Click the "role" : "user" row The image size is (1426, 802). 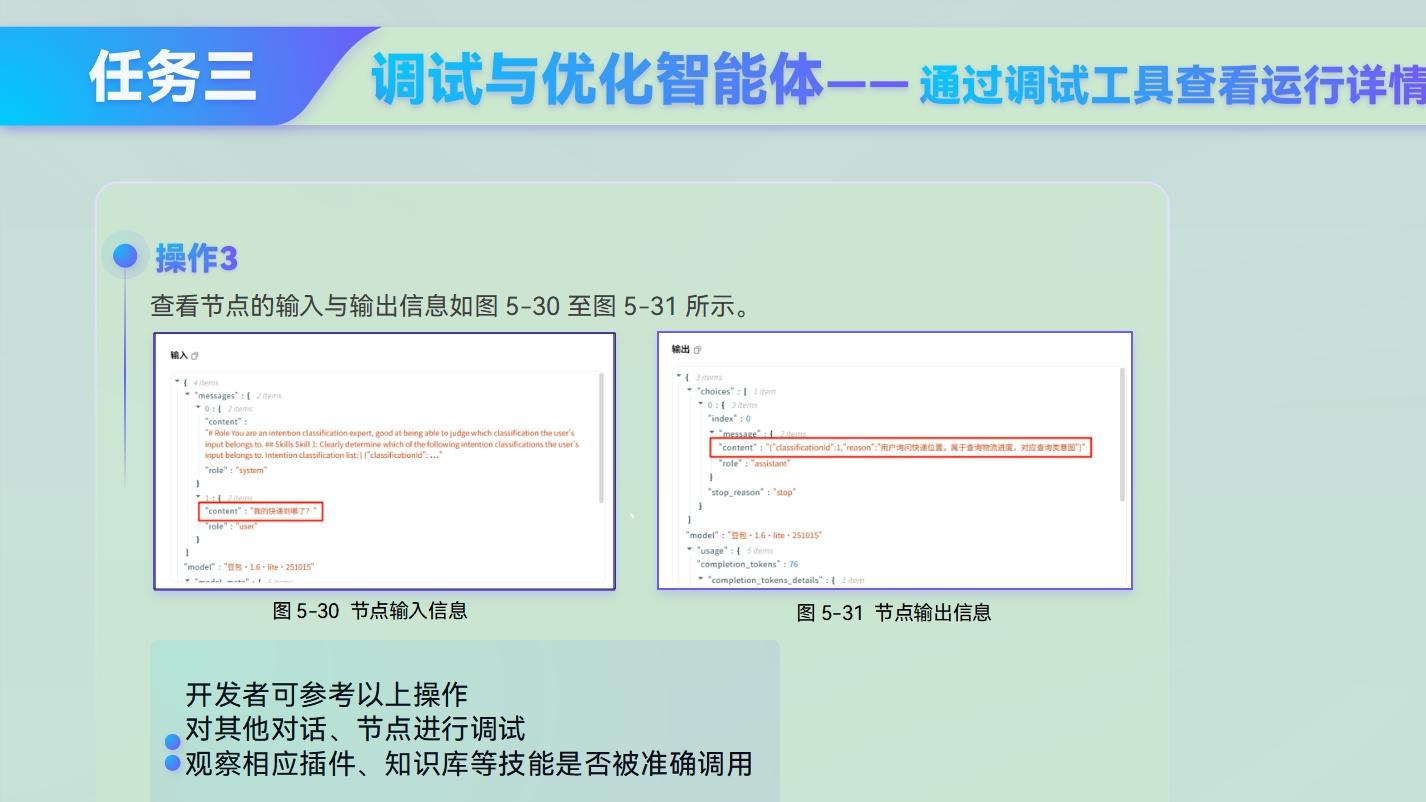(x=232, y=526)
